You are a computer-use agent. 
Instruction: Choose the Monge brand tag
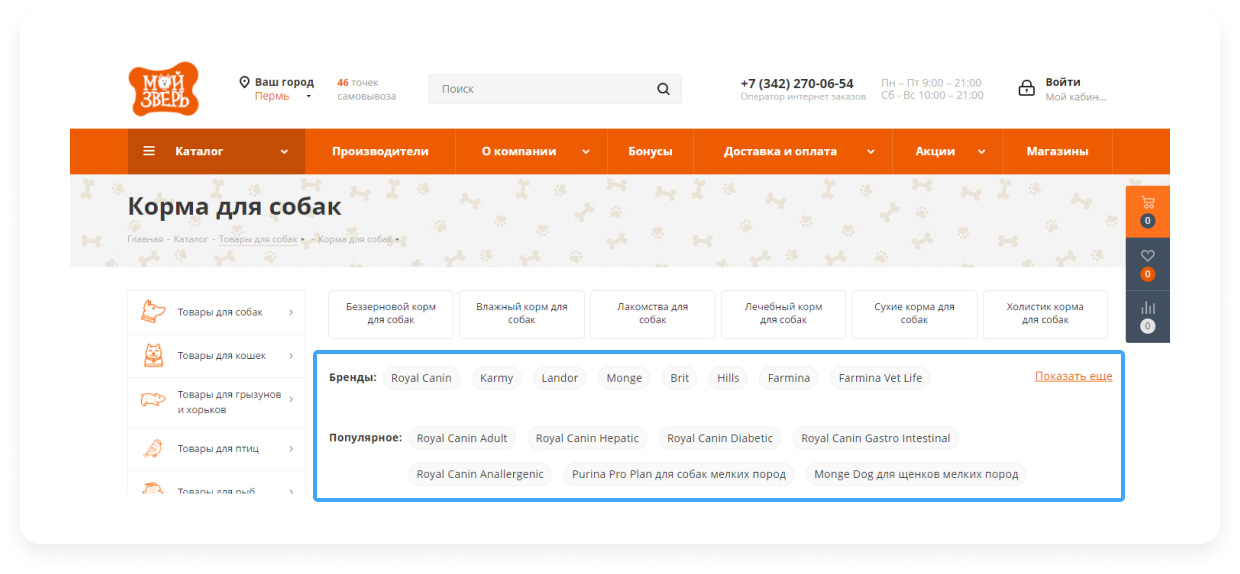pyautogui.click(x=624, y=378)
